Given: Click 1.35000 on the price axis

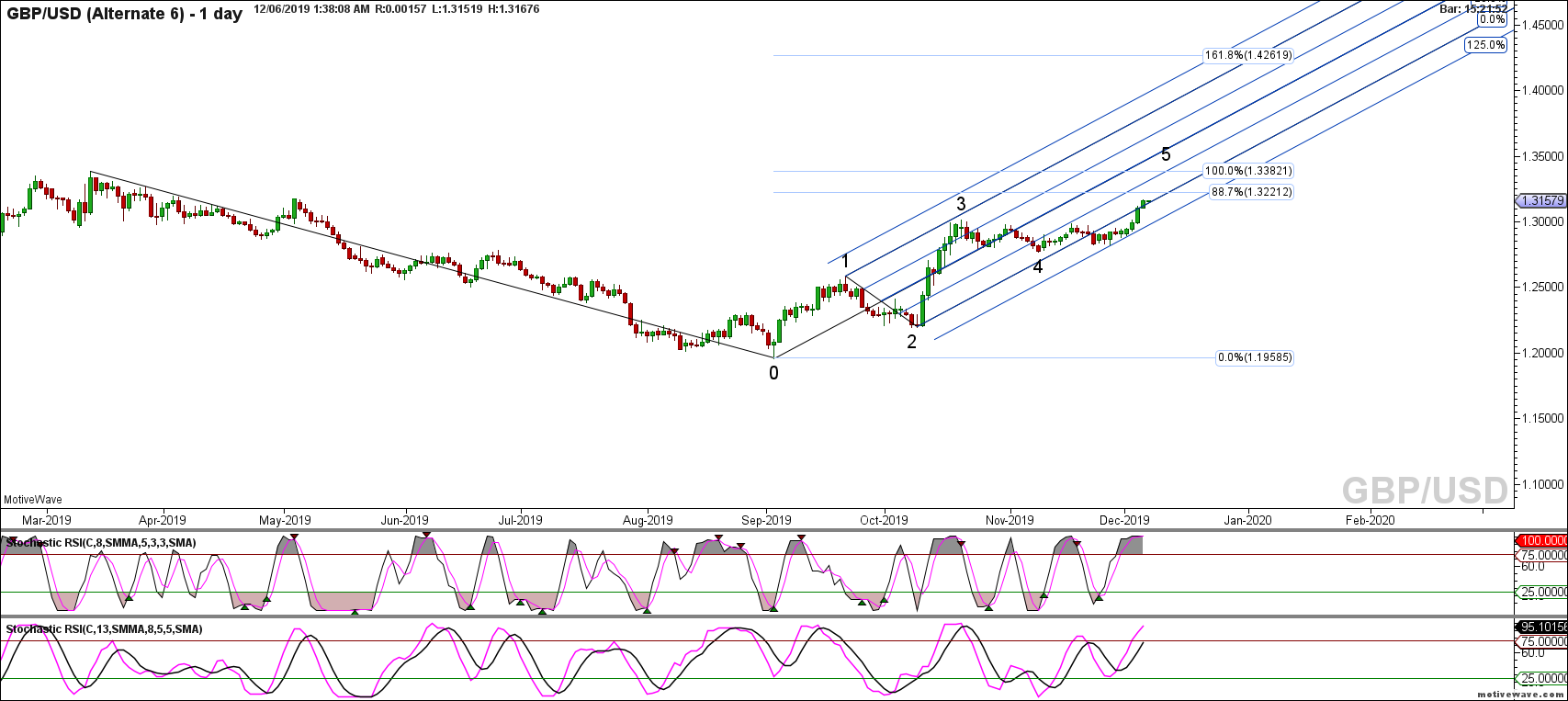Looking at the screenshot, I should pyautogui.click(x=1540, y=156).
